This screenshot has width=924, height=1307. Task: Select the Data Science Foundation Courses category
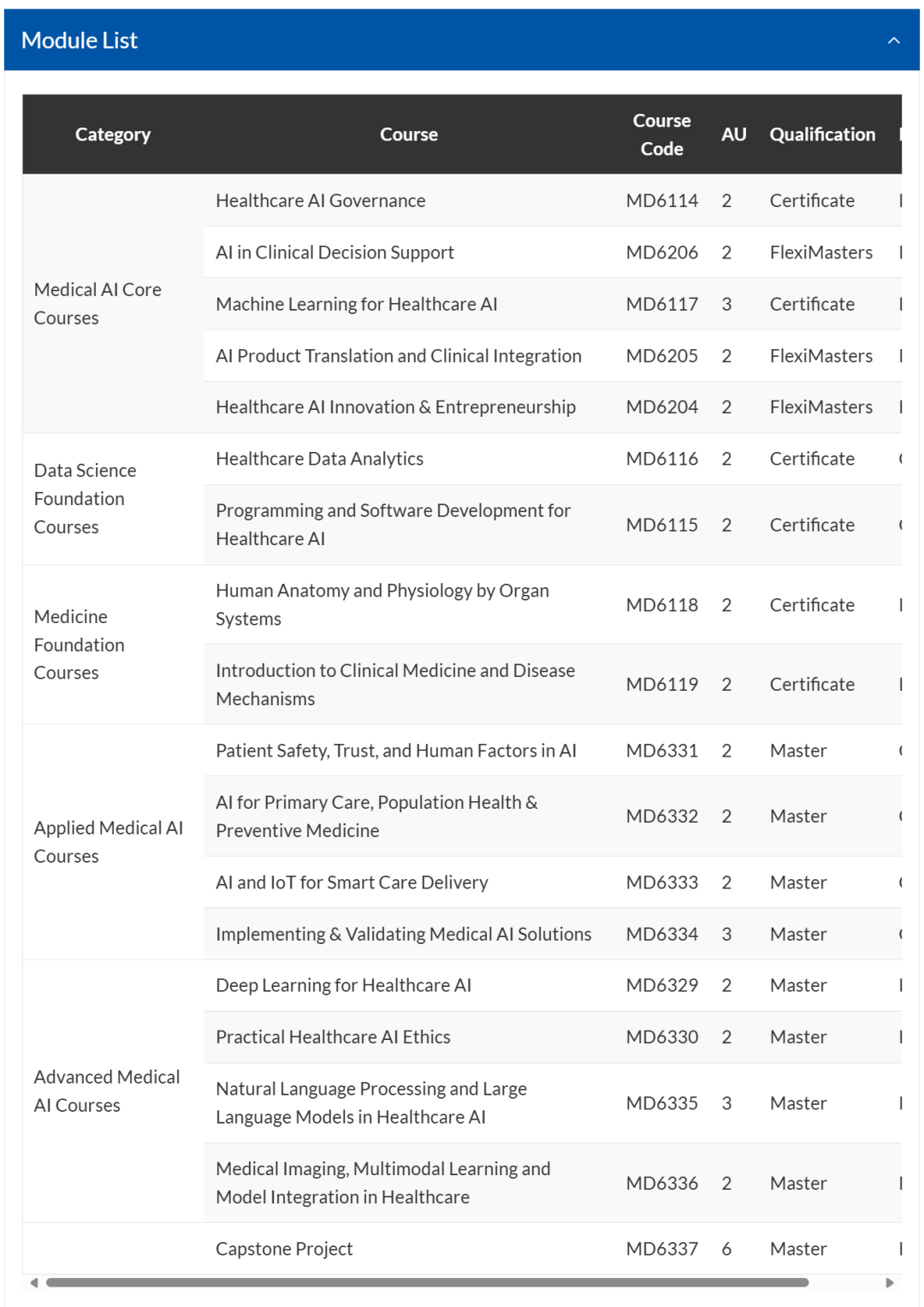tap(85, 499)
